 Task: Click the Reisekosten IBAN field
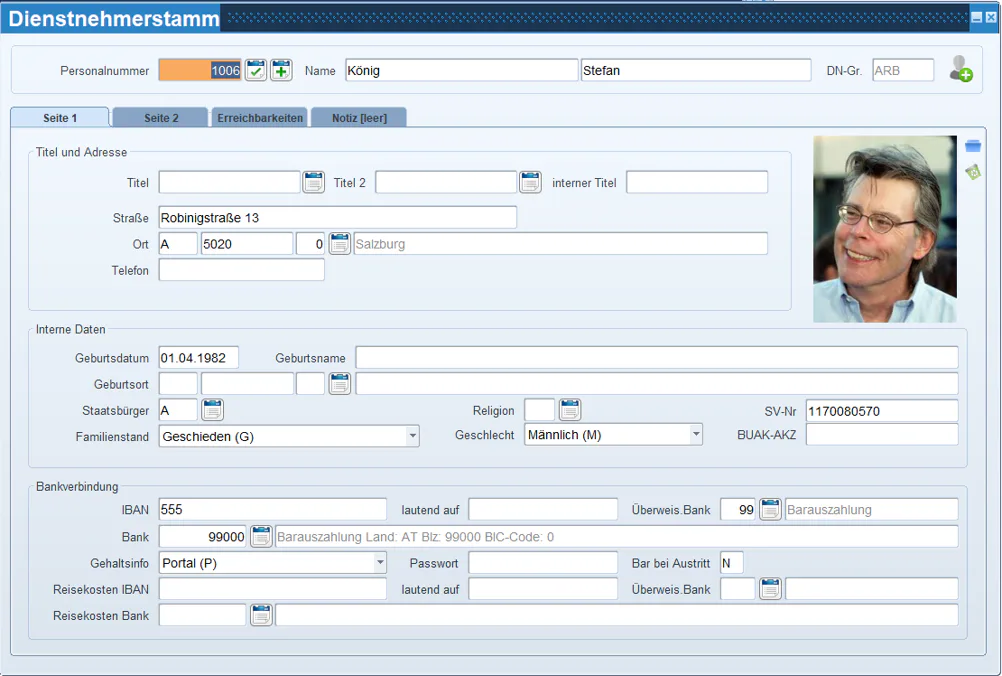273,588
